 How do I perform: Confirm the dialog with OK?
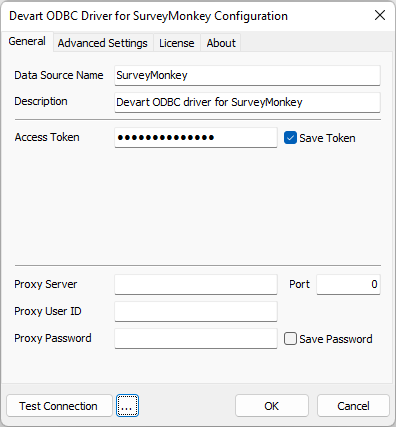pos(272,406)
